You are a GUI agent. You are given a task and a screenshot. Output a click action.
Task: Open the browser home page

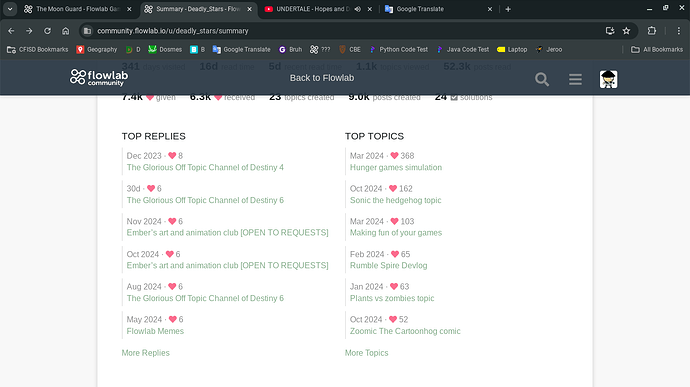coord(66,31)
